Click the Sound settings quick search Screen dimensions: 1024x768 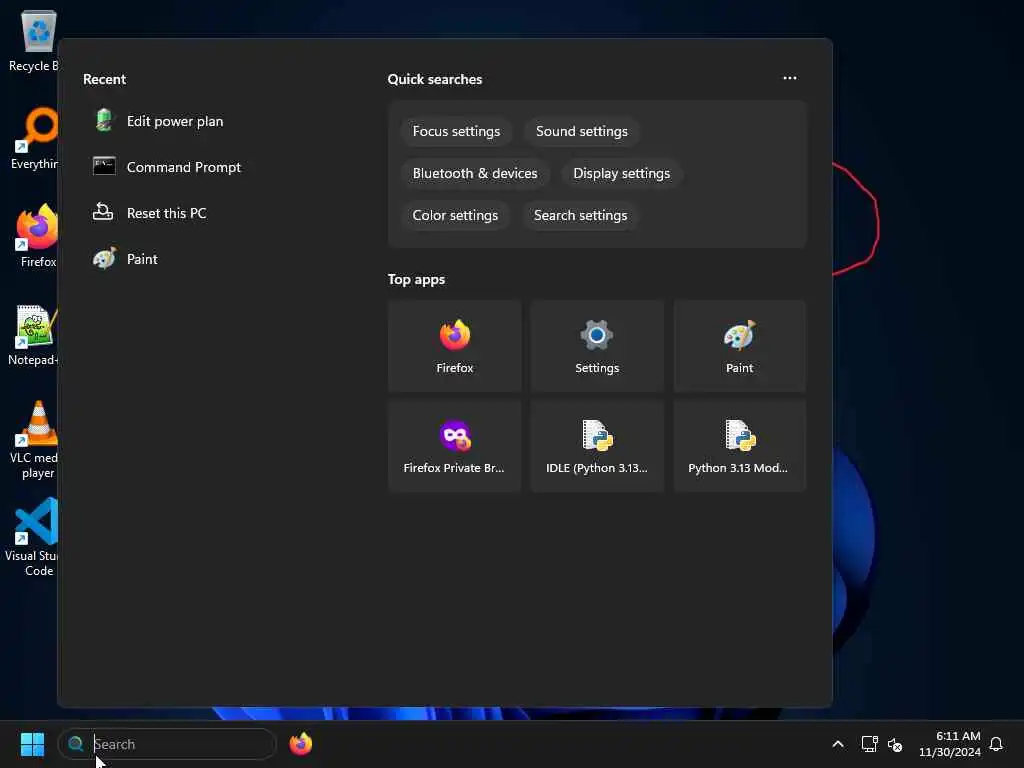click(581, 131)
